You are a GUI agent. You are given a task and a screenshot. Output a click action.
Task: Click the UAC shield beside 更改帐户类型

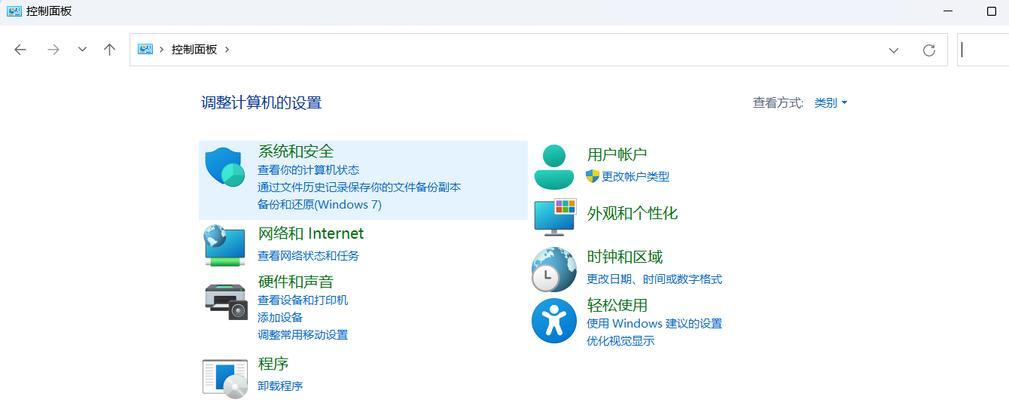tap(593, 176)
